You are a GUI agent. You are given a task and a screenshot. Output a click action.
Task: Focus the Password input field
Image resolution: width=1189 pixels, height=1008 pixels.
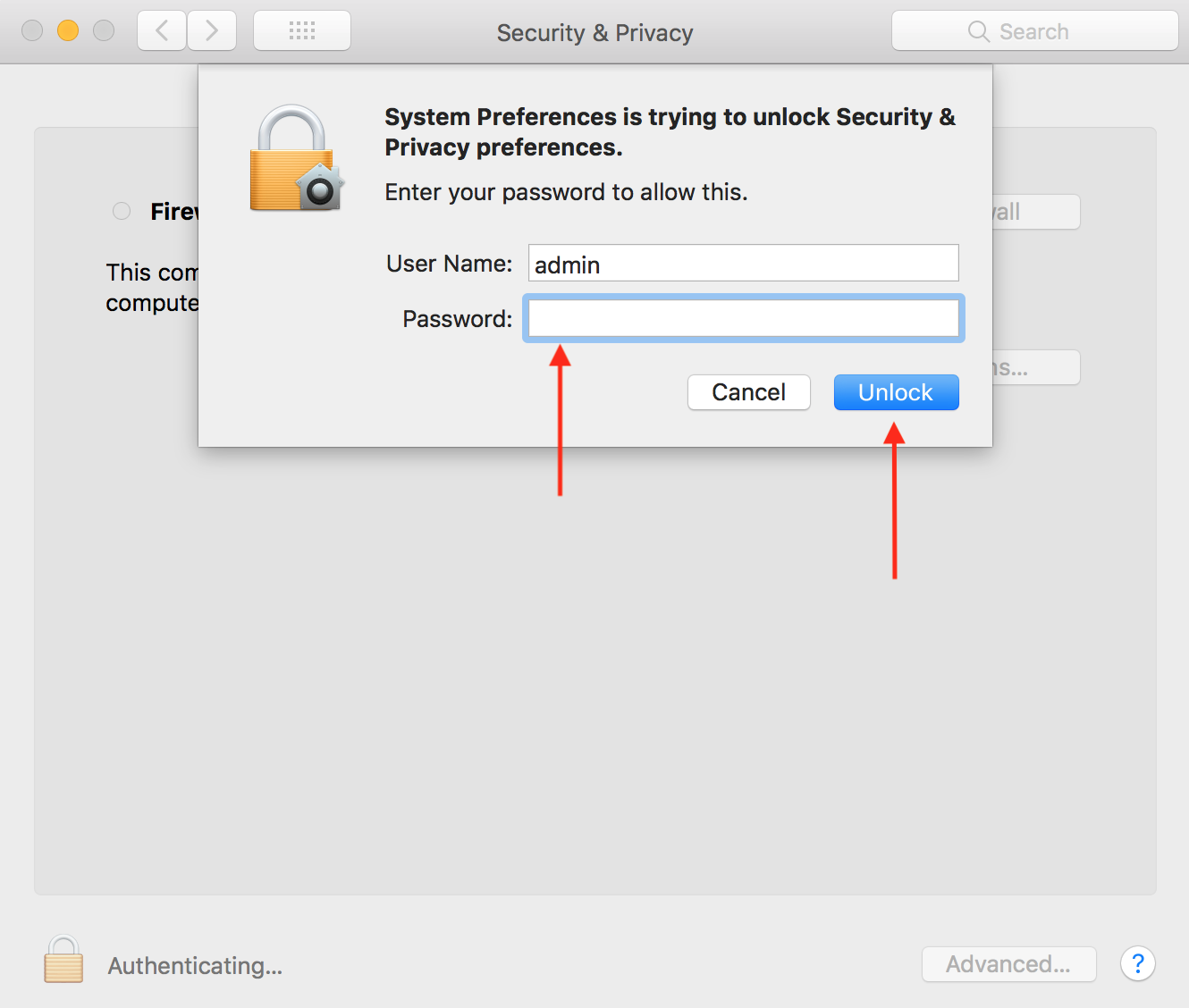pyautogui.click(x=744, y=318)
